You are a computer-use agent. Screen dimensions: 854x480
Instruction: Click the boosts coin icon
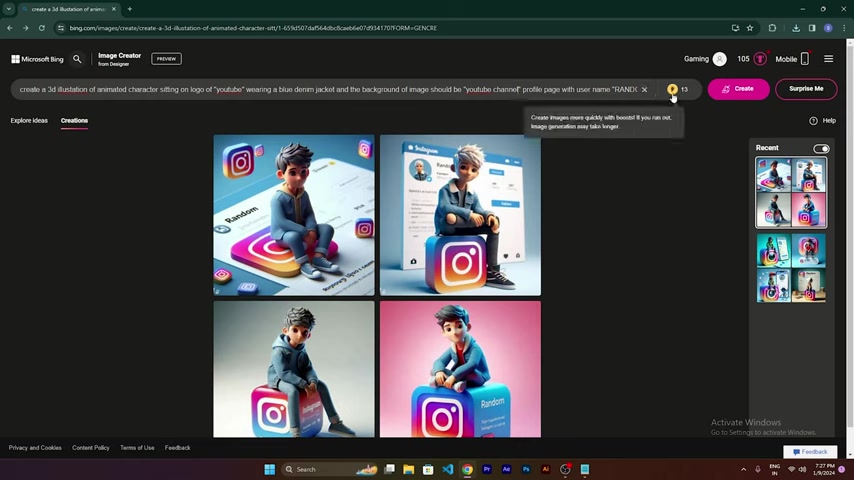(x=672, y=89)
